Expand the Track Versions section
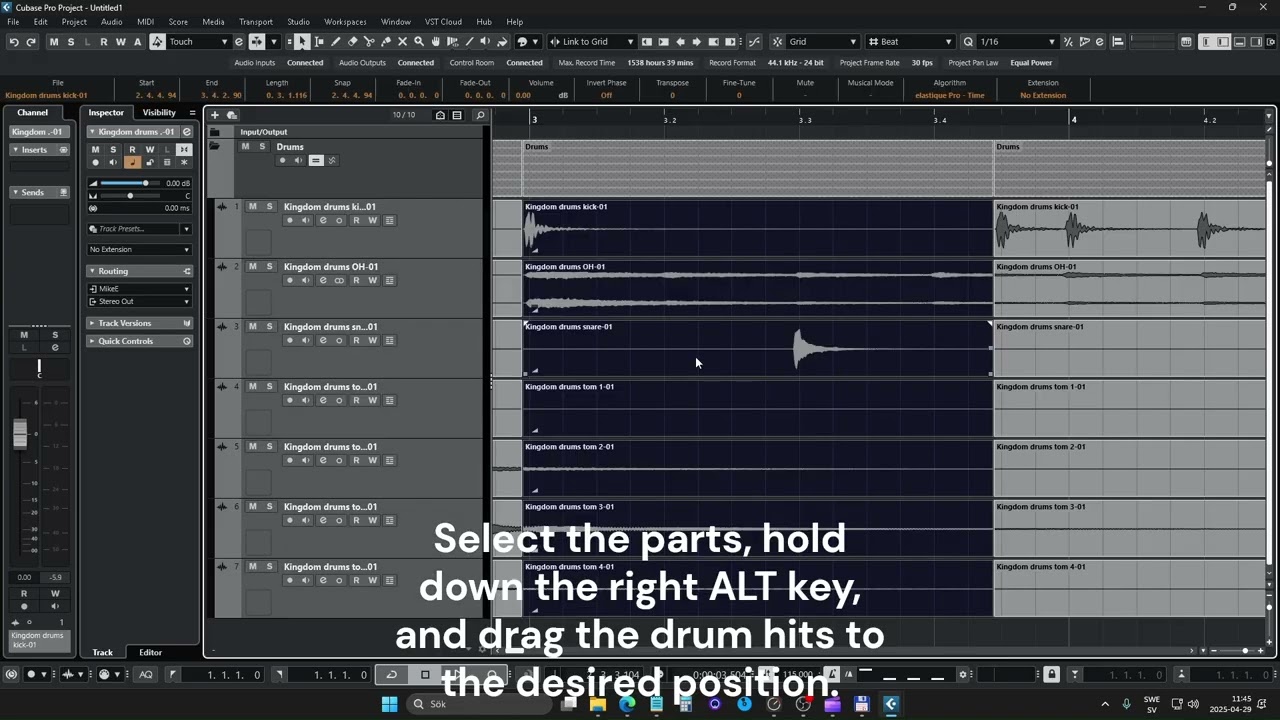The height and width of the screenshot is (720, 1280). [140, 323]
